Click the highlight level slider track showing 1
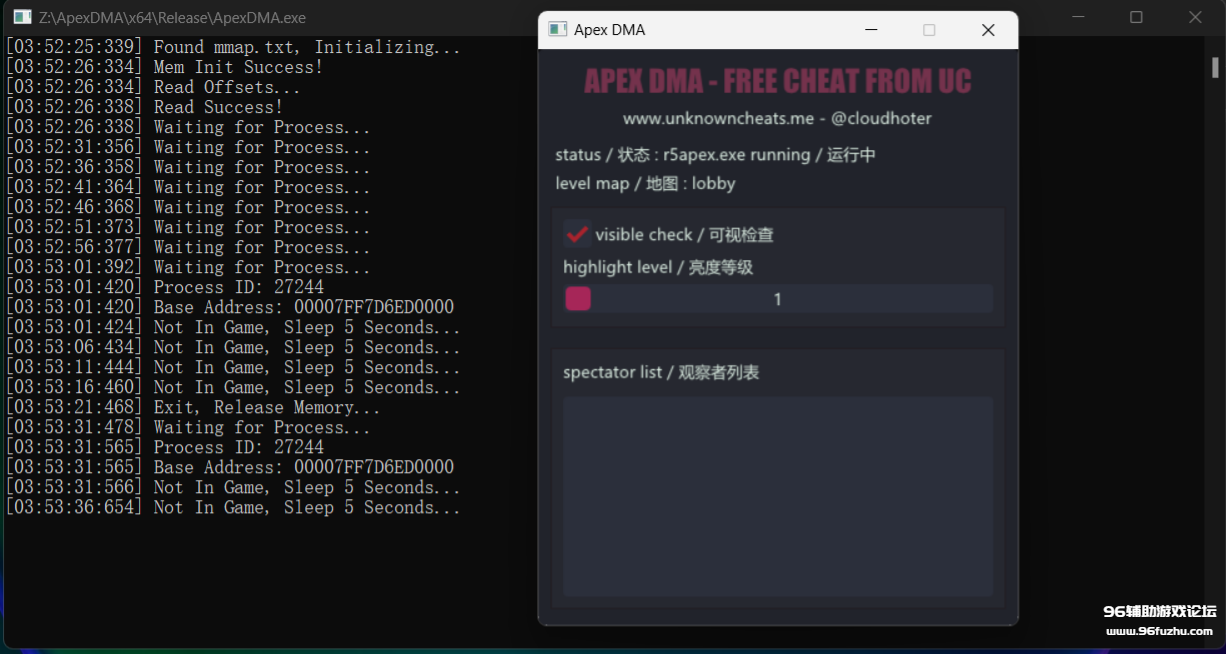Screen dimensions: 1226x654 coord(778,299)
